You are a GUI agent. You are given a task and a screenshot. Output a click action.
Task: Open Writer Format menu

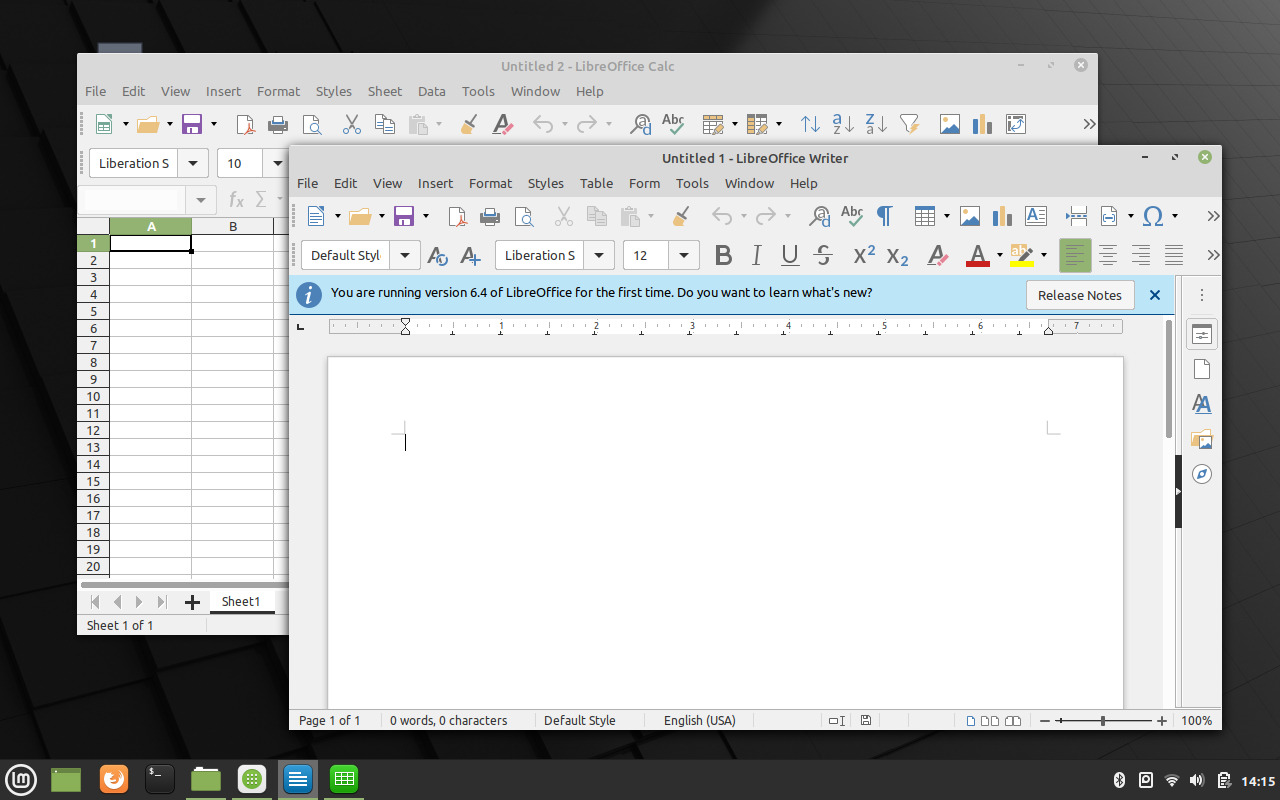click(x=490, y=183)
